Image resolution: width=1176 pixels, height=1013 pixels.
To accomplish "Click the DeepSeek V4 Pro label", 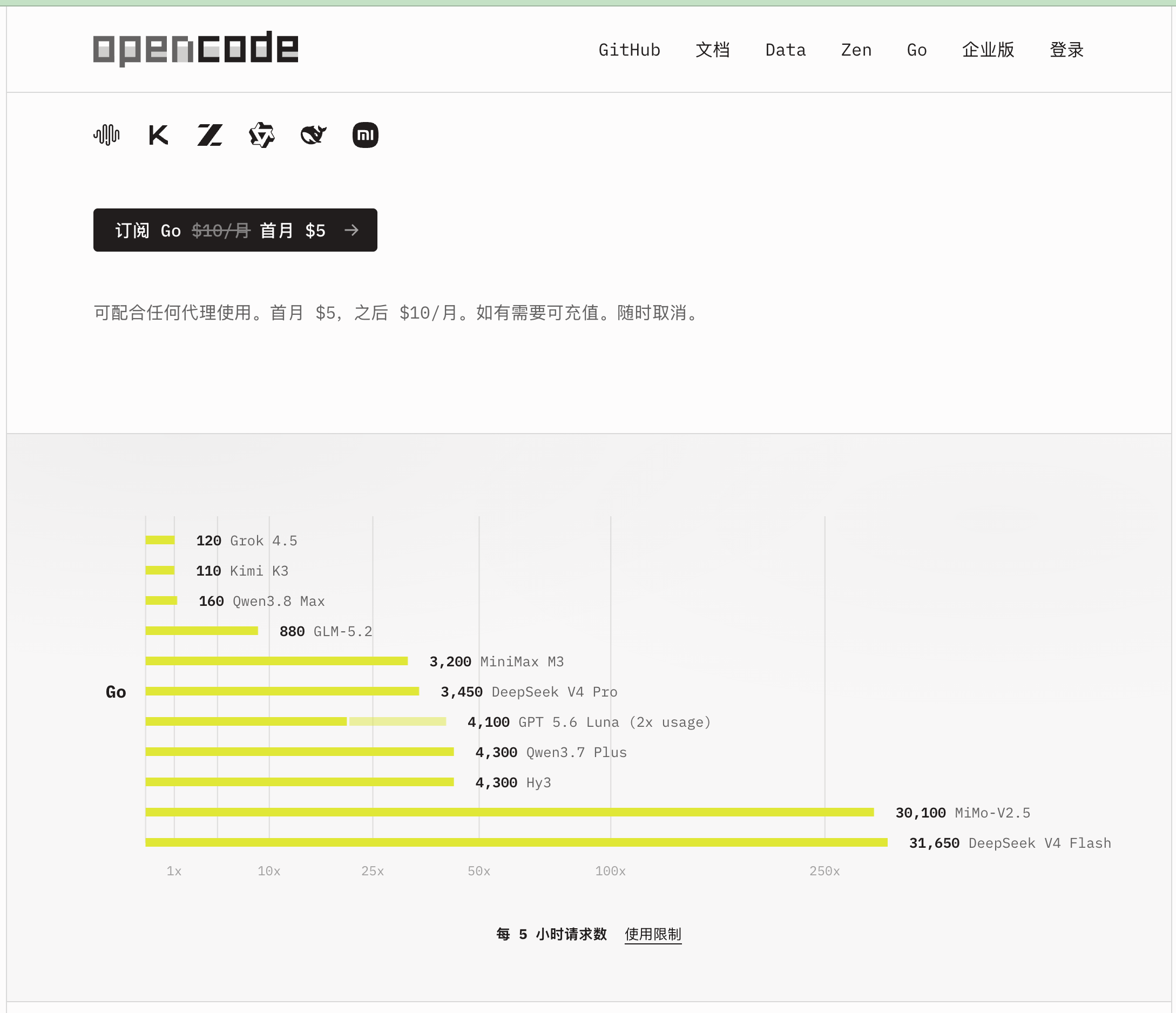I will click(x=555, y=692).
